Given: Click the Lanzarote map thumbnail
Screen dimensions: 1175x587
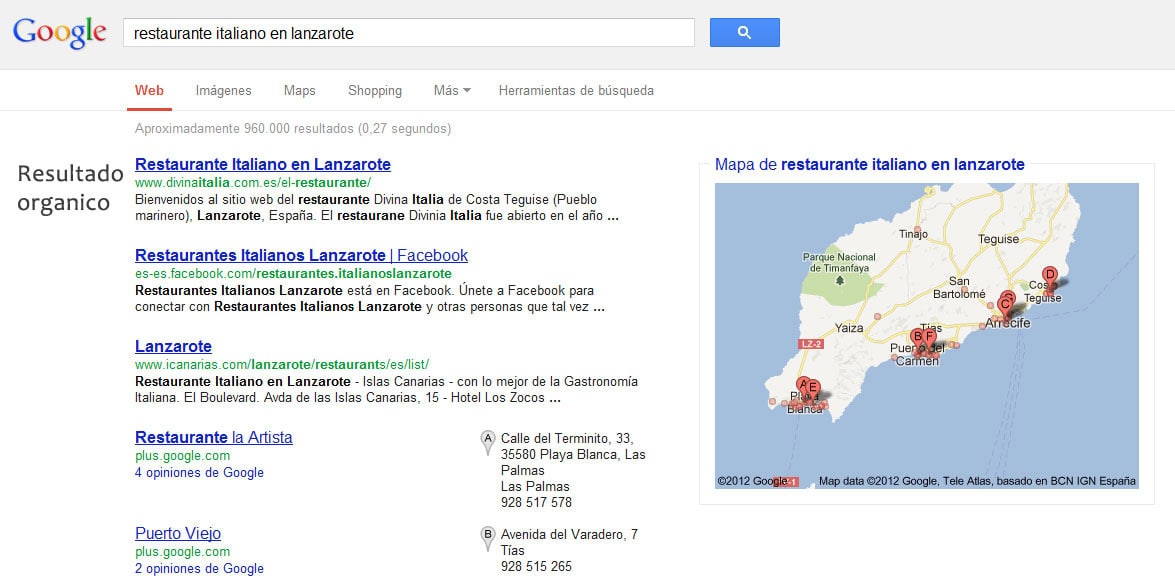Looking at the screenshot, I should (x=926, y=336).
